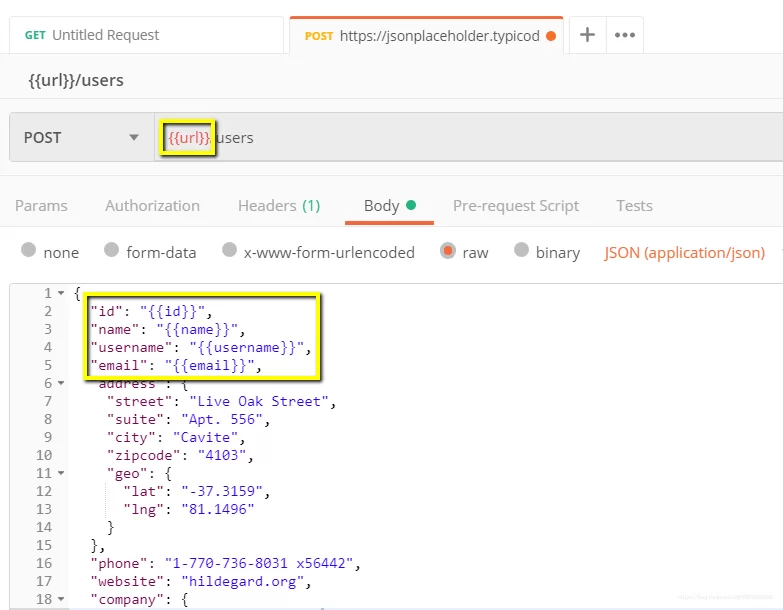The height and width of the screenshot is (610, 783).
Task: Click the "company" key on line 18
Action: 127,599
